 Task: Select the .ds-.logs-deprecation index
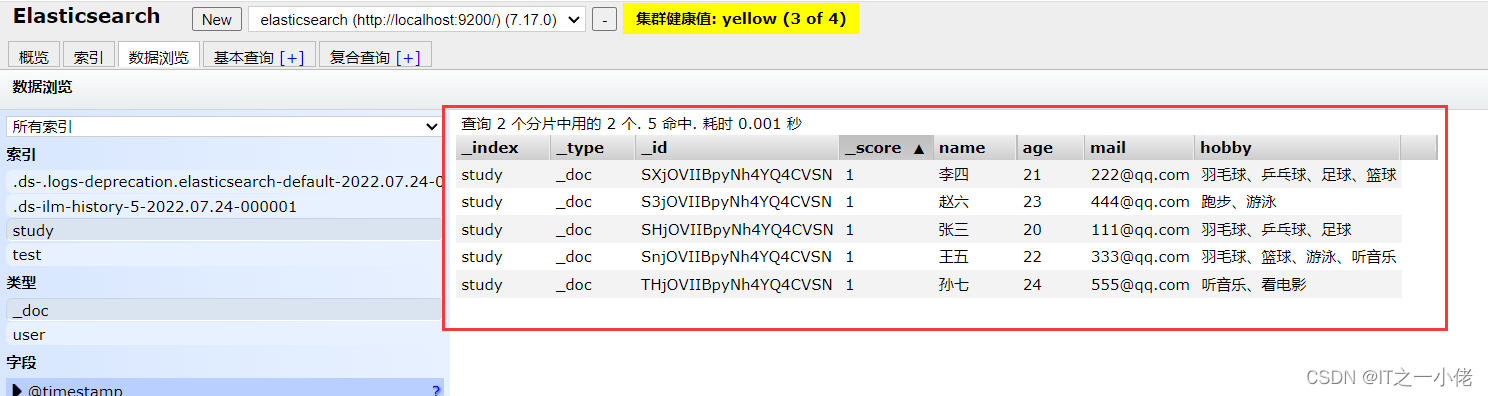225,182
